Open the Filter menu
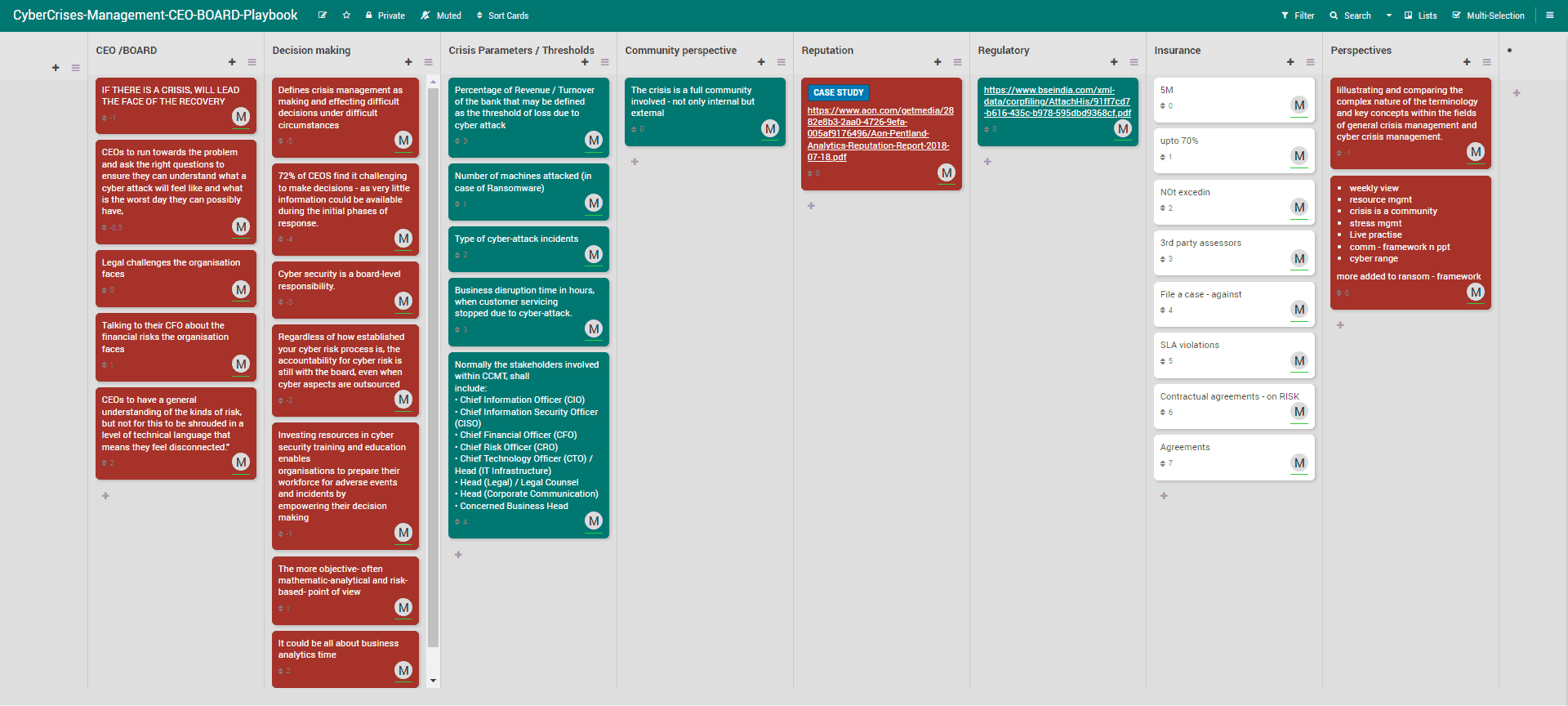 [x=1298, y=16]
